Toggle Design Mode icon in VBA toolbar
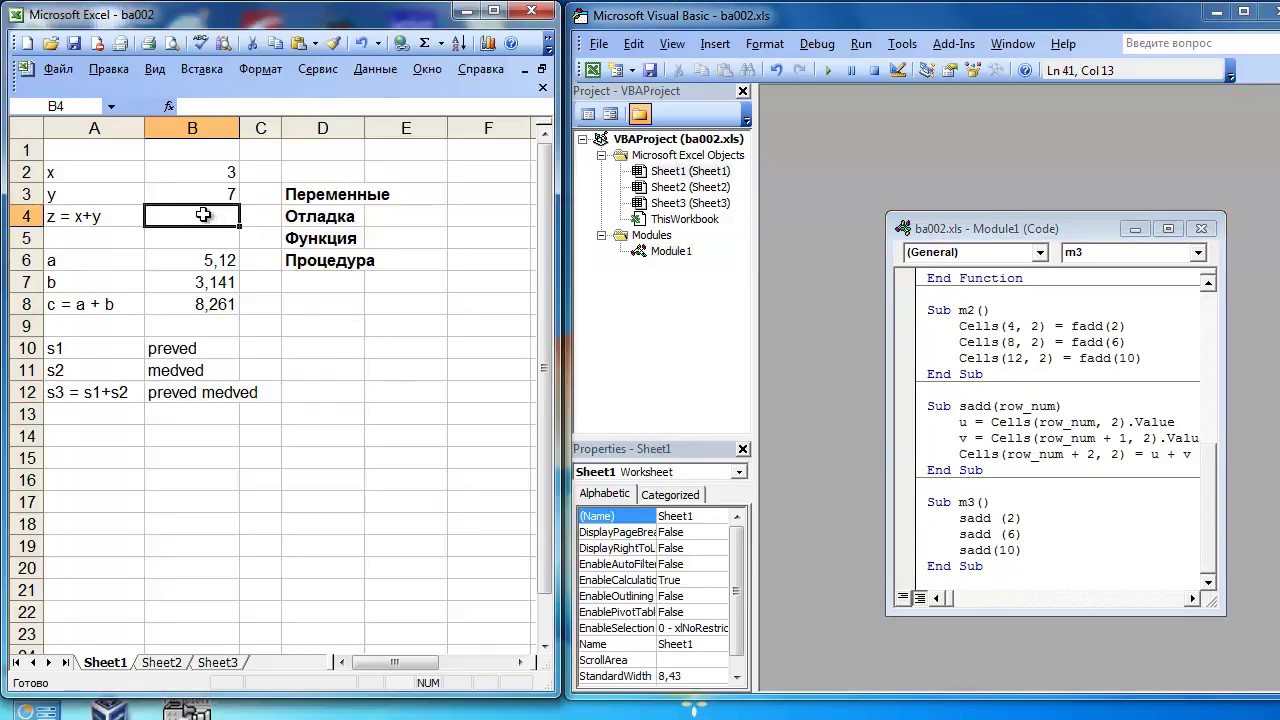The image size is (1280, 720). [897, 70]
